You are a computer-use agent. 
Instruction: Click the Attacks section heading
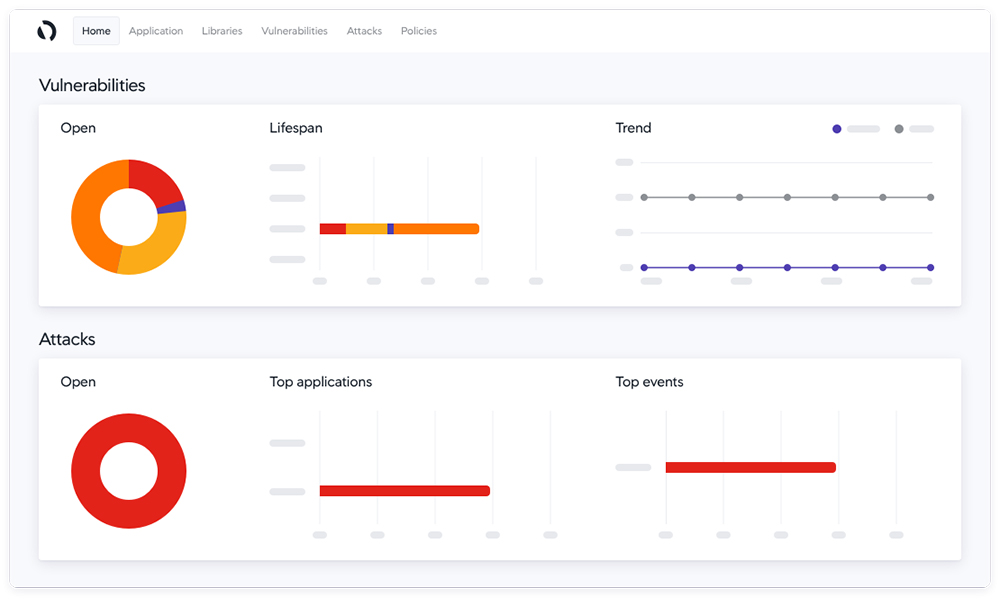coord(67,339)
